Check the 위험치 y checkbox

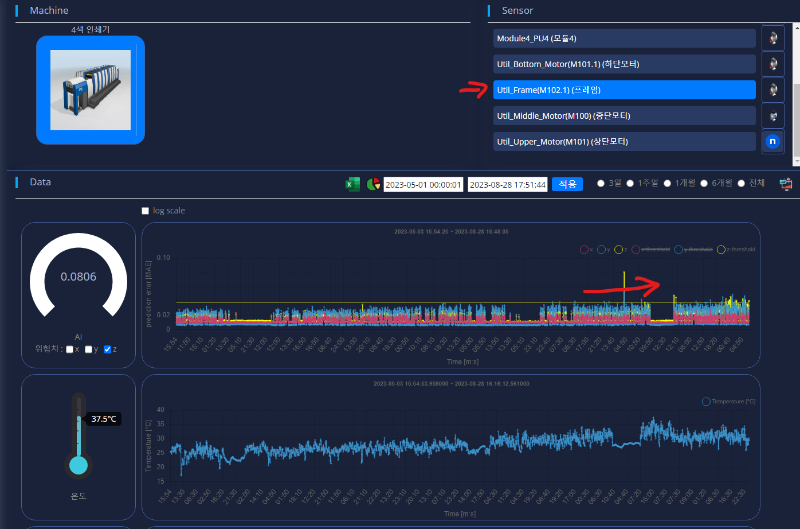(89, 349)
